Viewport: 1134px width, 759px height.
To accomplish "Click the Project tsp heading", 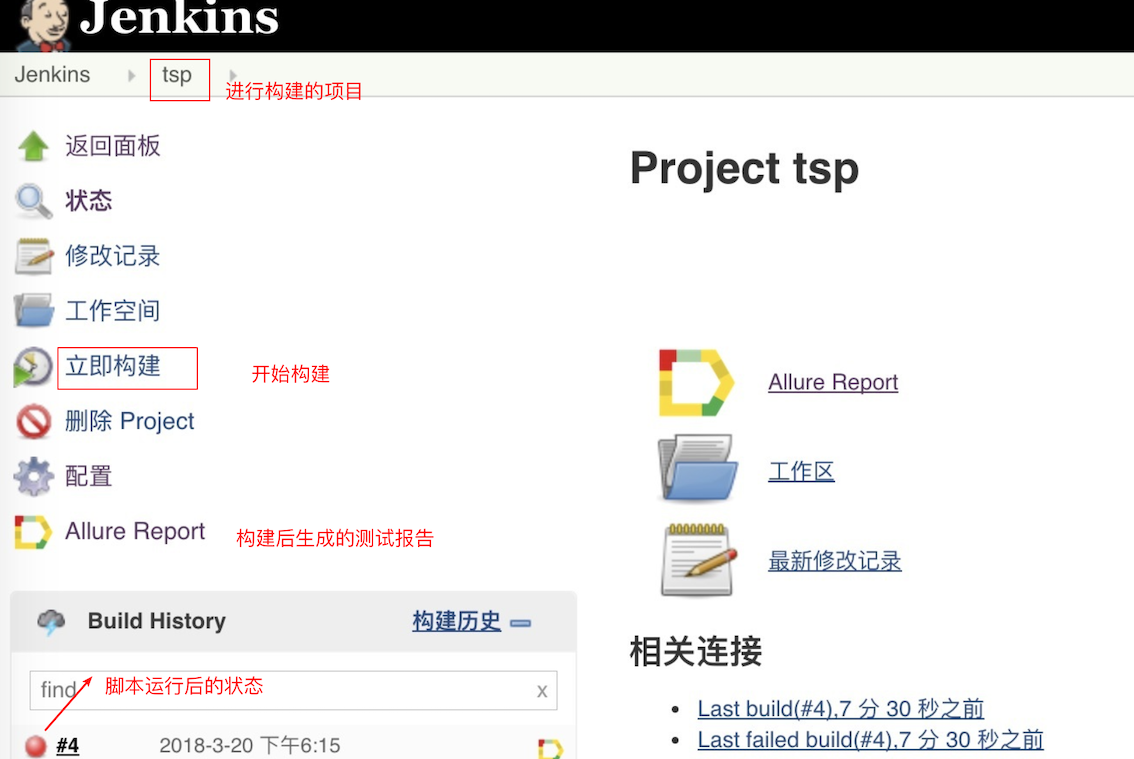I will click(744, 169).
